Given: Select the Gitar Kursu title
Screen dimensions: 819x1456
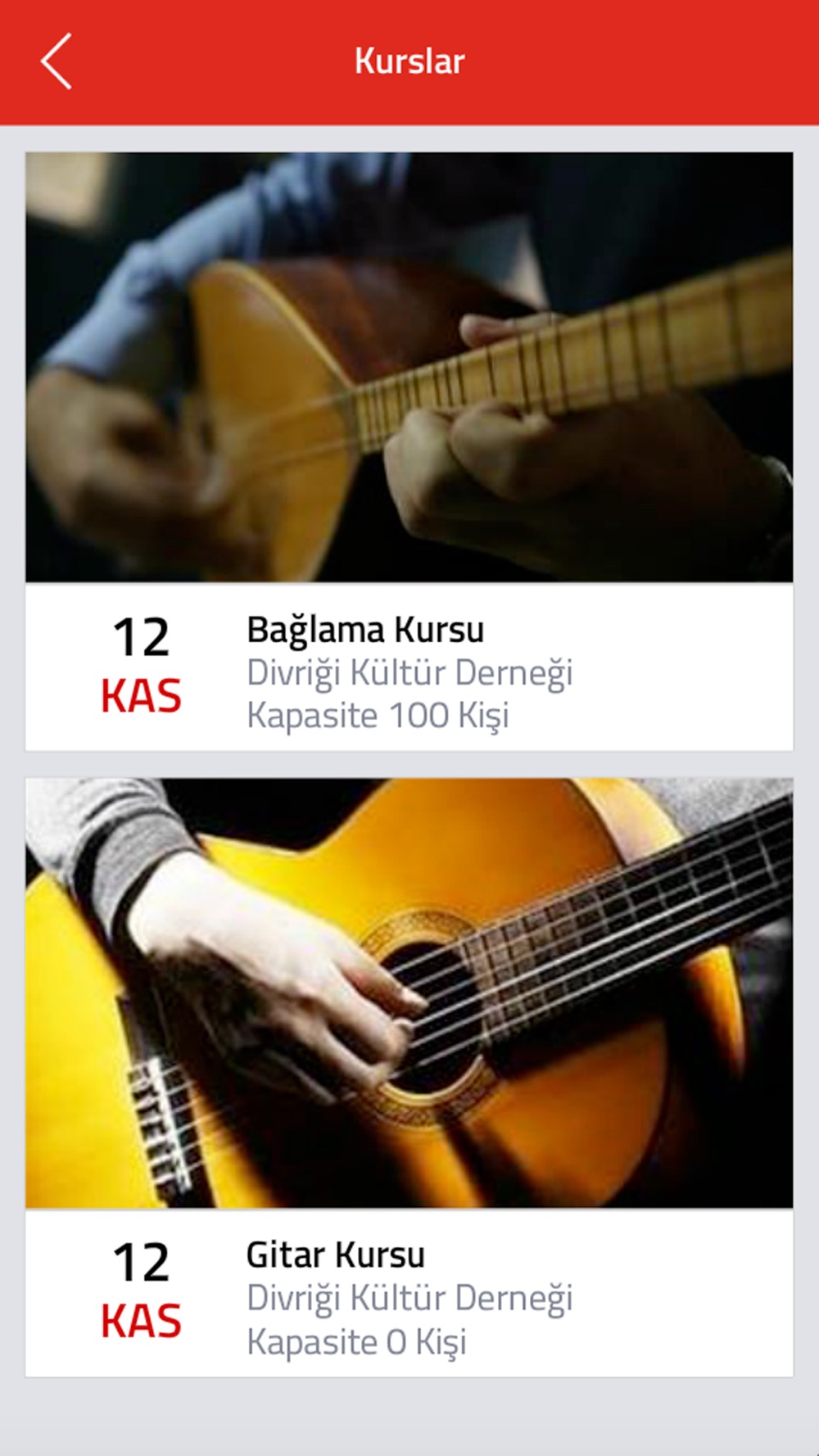Looking at the screenshot, I should [336, 1255].
